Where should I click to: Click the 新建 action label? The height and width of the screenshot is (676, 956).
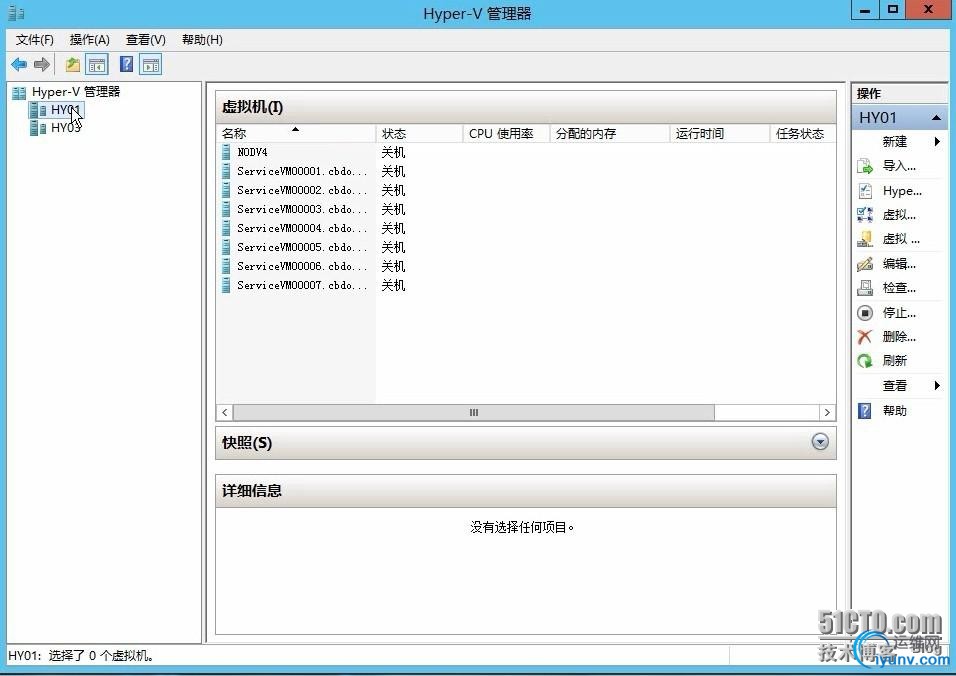(894, 141)
